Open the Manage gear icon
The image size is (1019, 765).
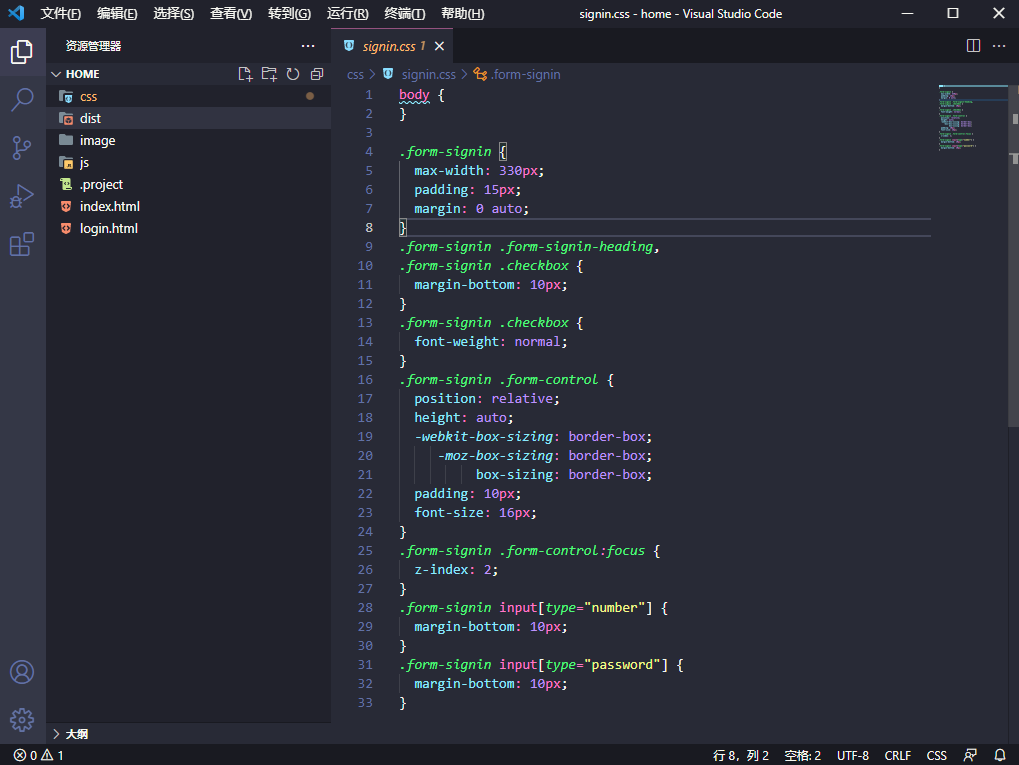click(22, 720)
